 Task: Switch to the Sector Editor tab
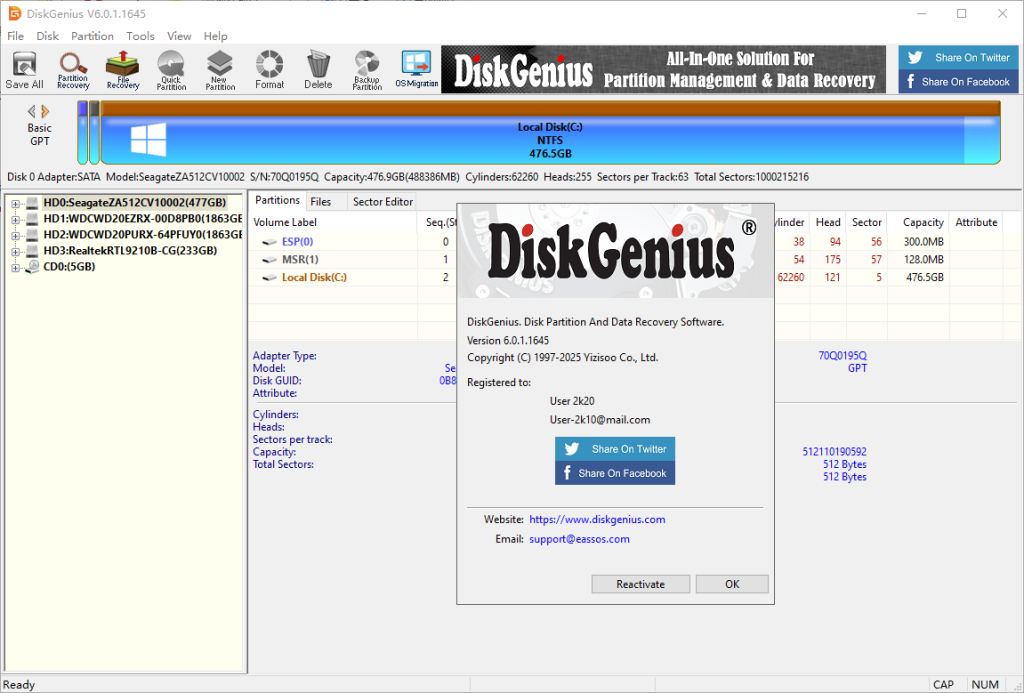pyautogui.click(x=383, y=202)
